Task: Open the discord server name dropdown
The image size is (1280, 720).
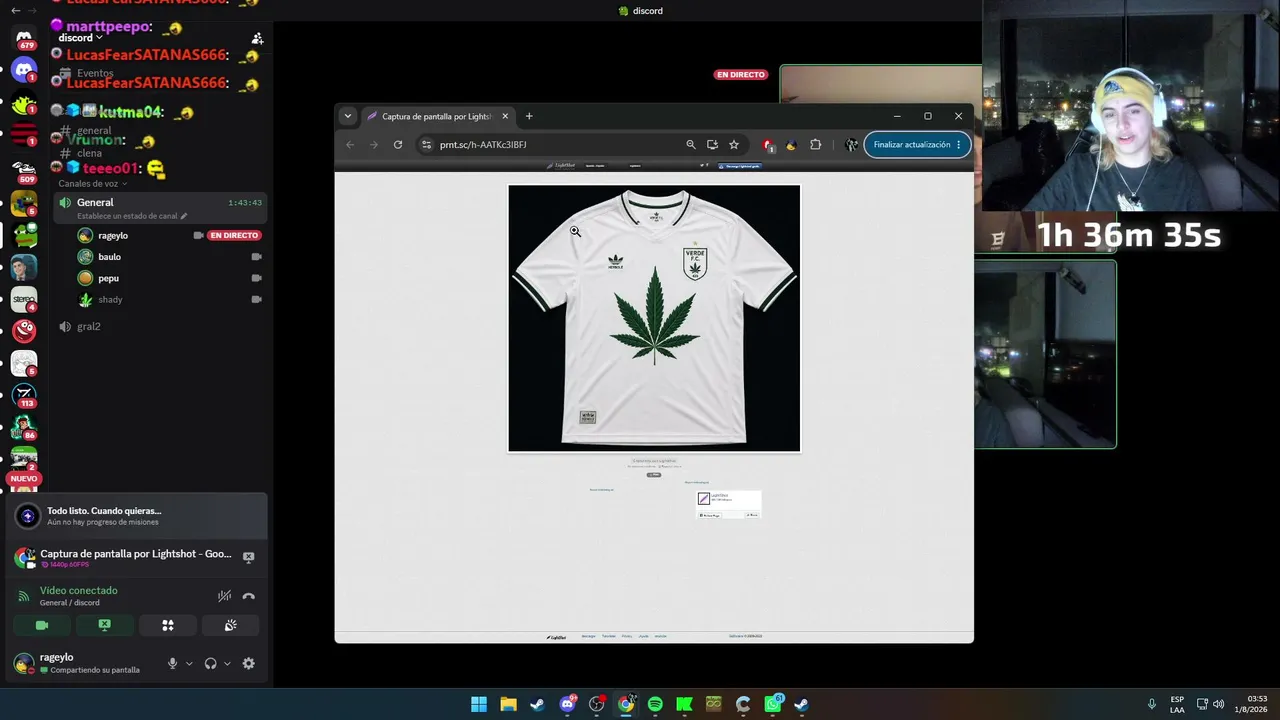Action: [80, 38]
